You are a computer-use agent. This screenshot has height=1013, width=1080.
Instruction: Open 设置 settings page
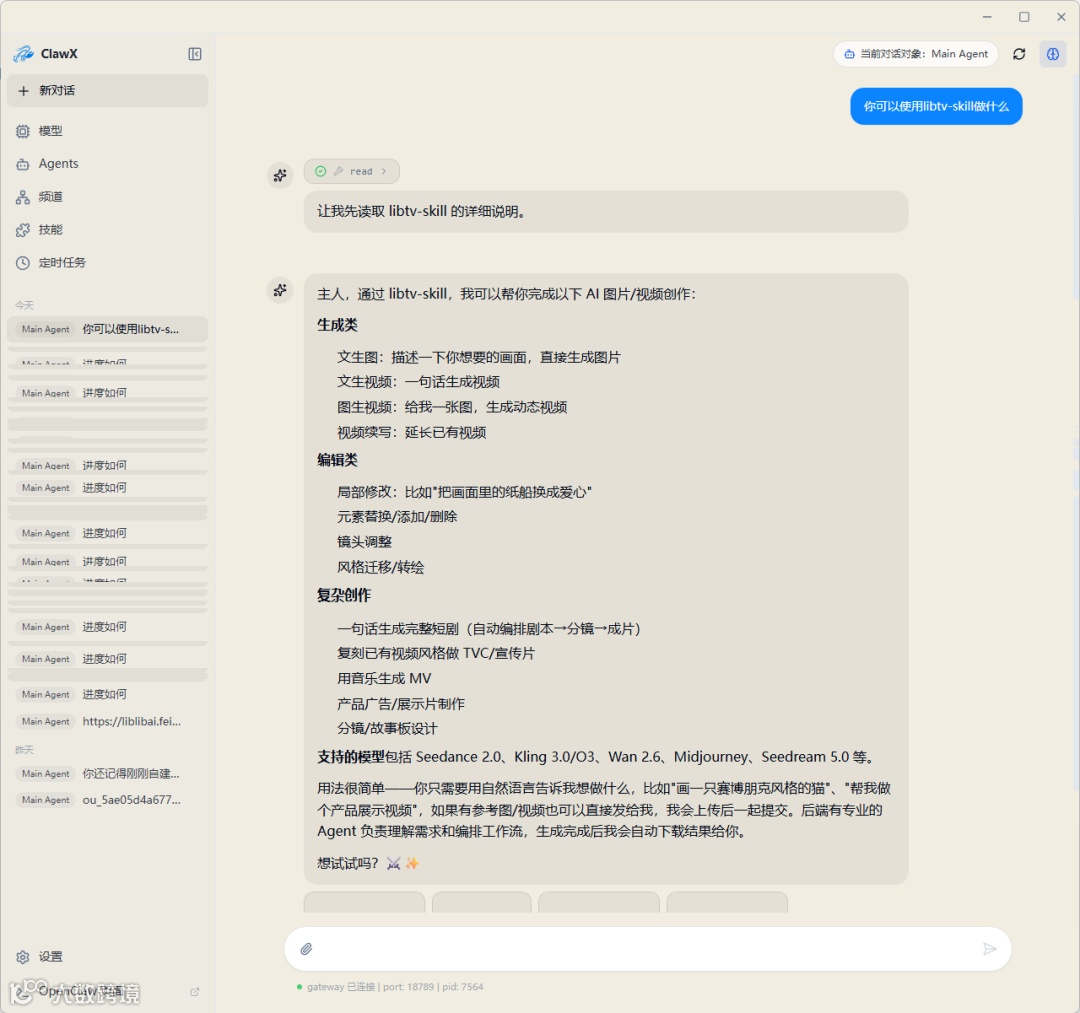coord(107,957)
